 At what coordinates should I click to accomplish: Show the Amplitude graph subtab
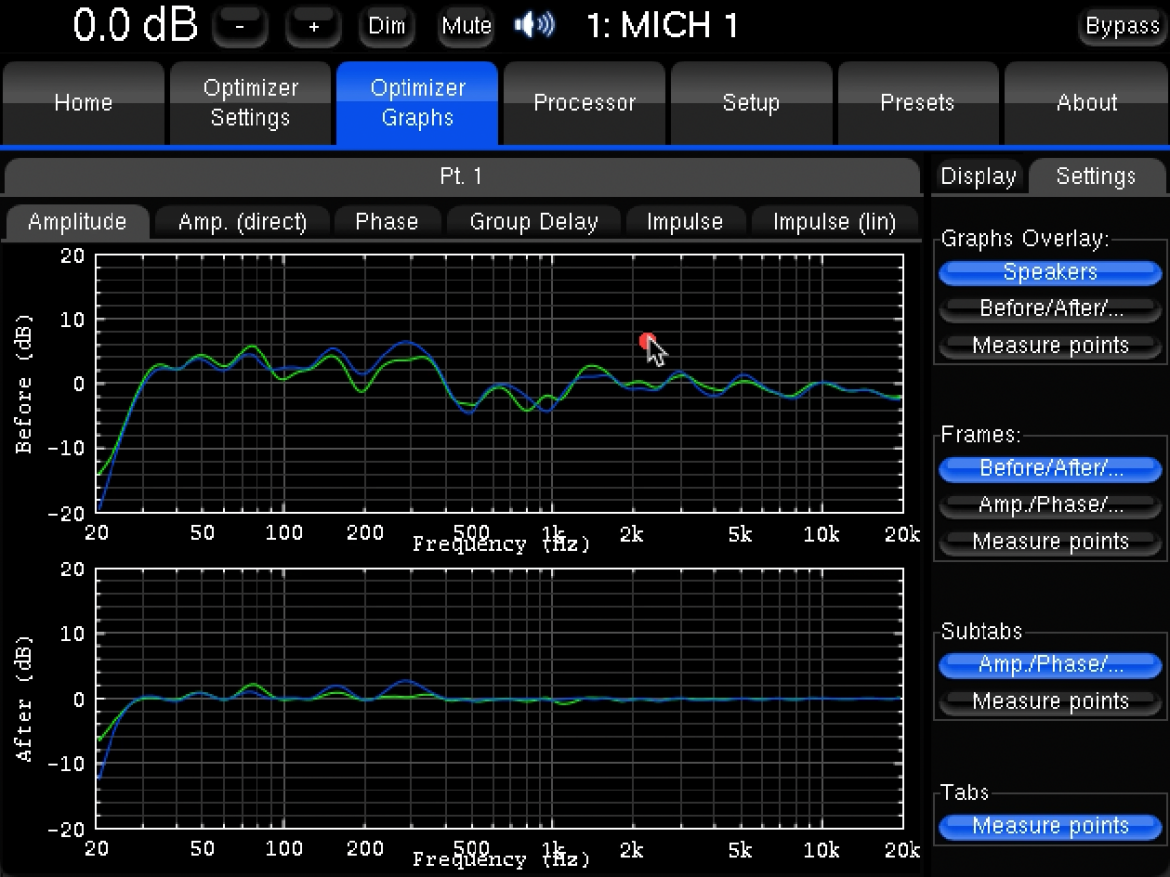(x=78, y=222)
